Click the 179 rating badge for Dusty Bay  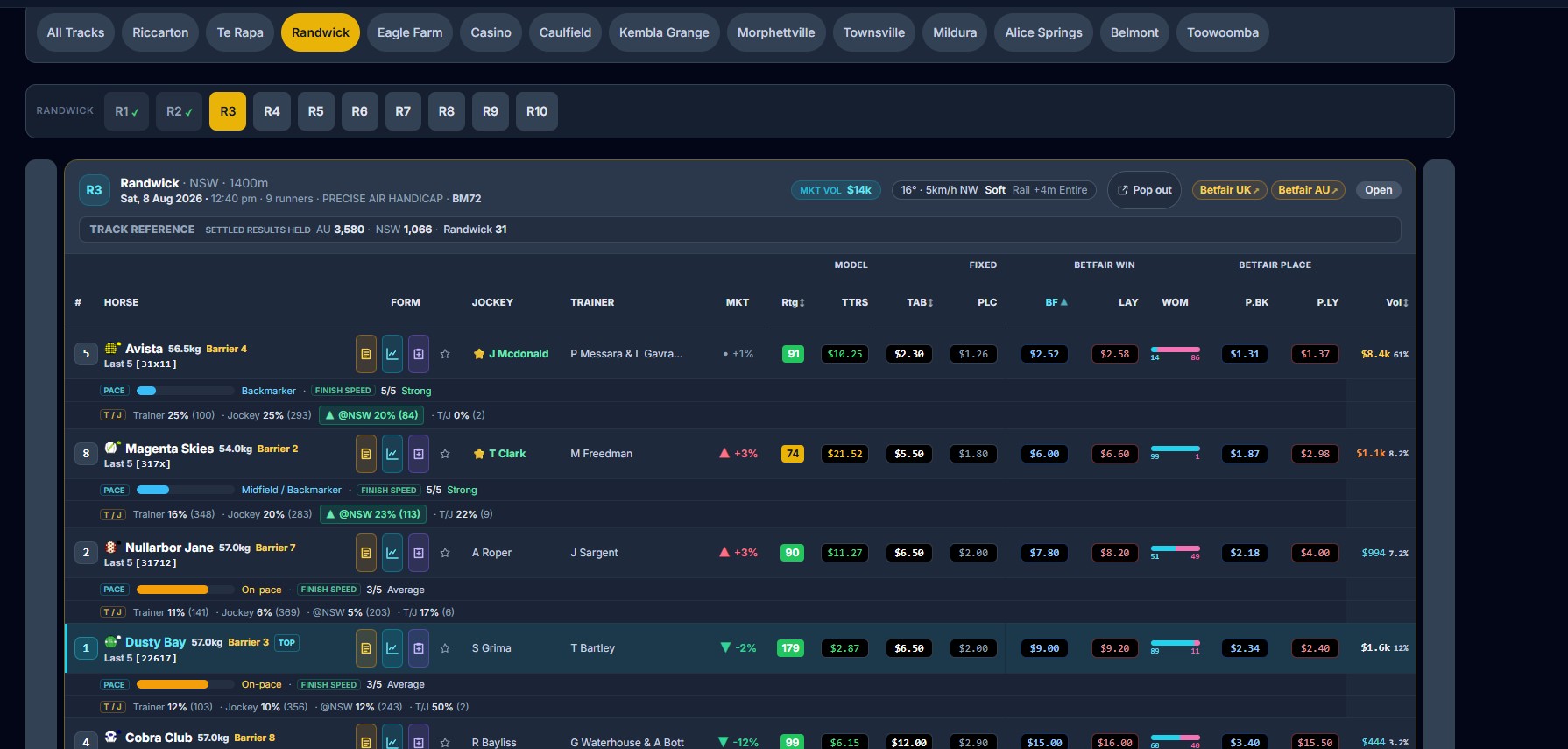click(790, 648)
